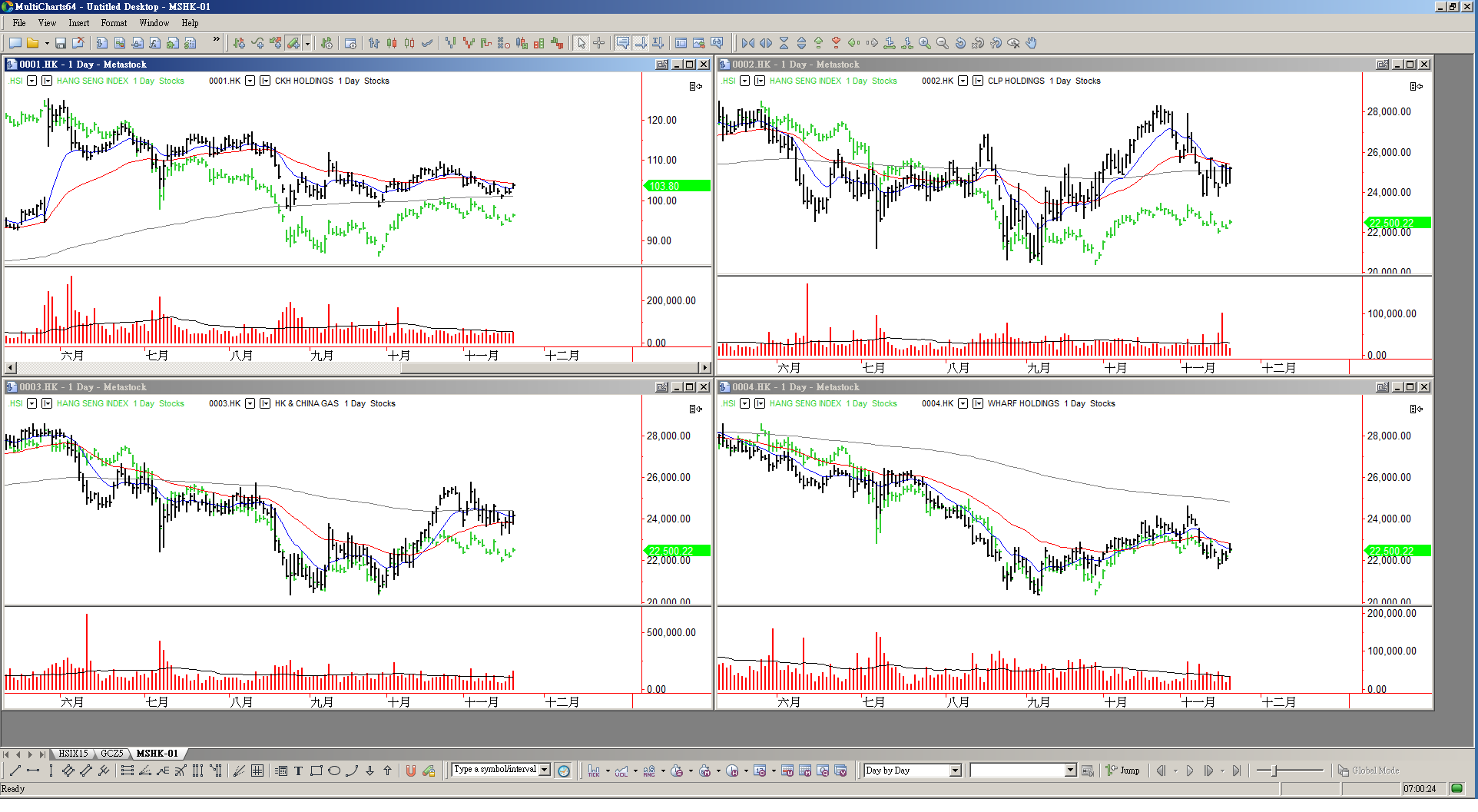Image resolution: width=1478 pixels, height=812 pixels.
Task: Toggle the arrow pointer mode button
Action: pyautogui.click(x=582, y=43)
